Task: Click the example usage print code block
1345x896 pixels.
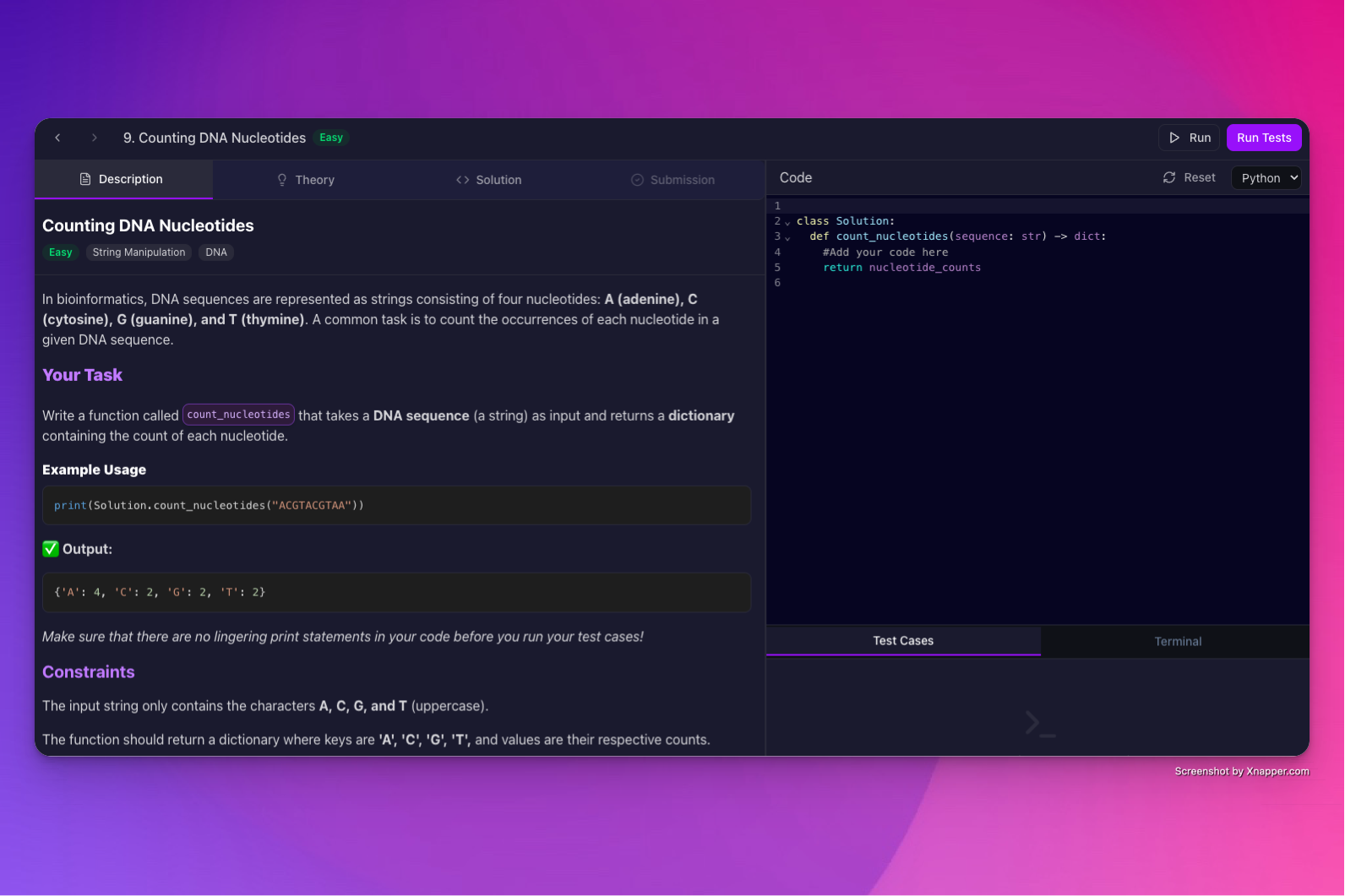Action: [x=396, y=505]
